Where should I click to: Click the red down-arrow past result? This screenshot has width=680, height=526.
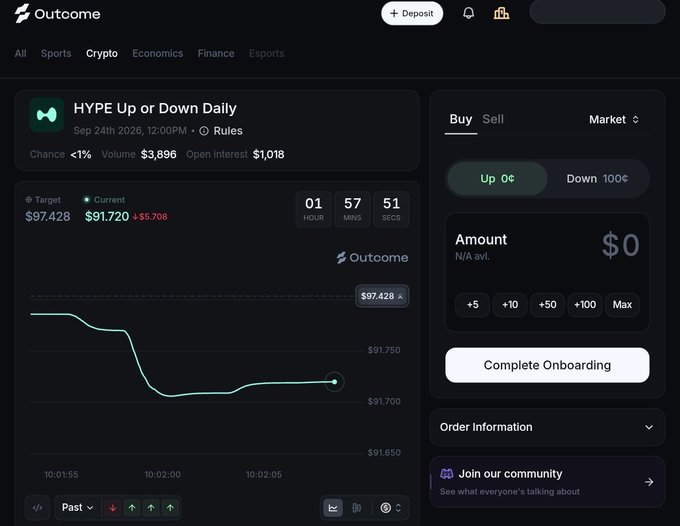click(113, 508)
